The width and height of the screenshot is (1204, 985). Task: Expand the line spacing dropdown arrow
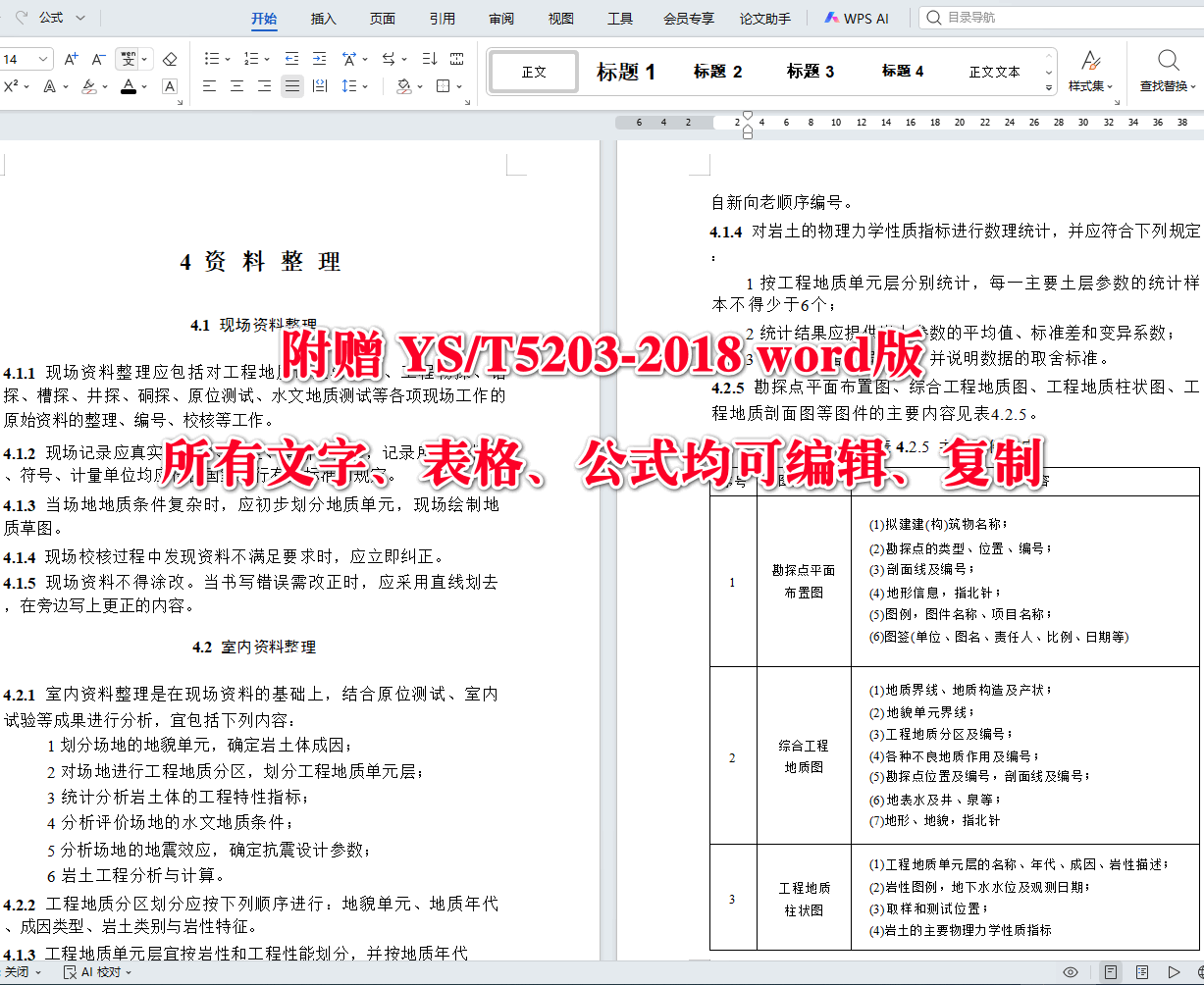coord(365,87)
